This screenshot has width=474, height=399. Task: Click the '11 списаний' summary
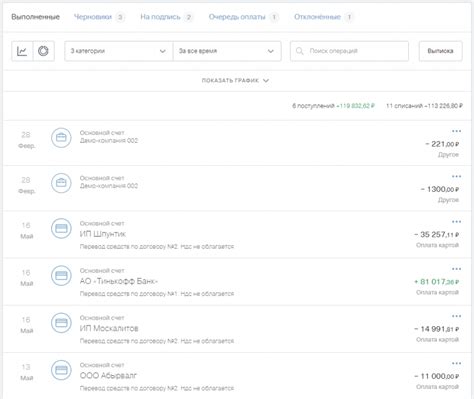424,106
